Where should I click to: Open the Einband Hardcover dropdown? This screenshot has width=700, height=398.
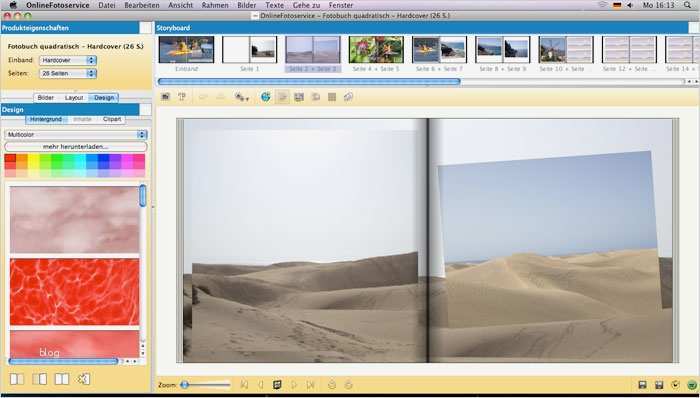pyautogui.click(x=67, y=60)
